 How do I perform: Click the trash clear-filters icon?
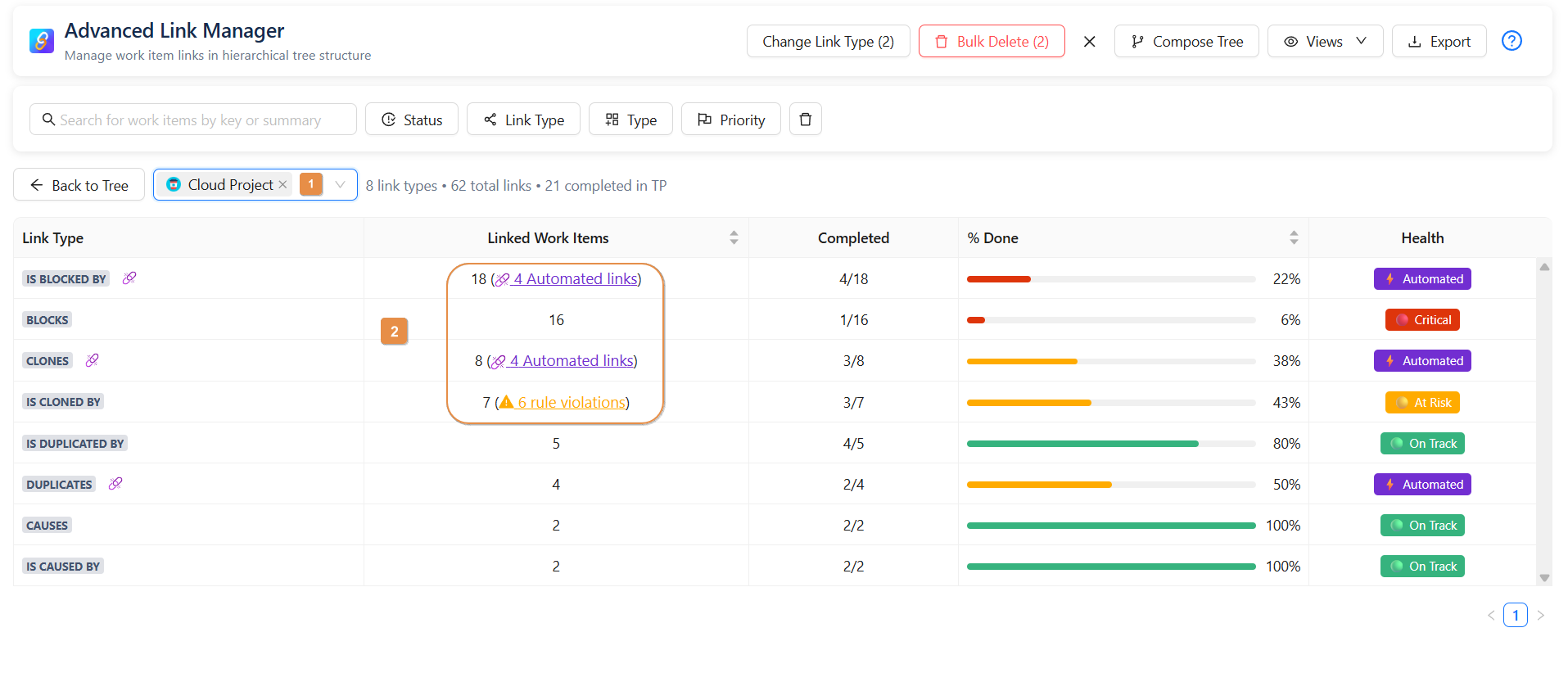point(805,120)
